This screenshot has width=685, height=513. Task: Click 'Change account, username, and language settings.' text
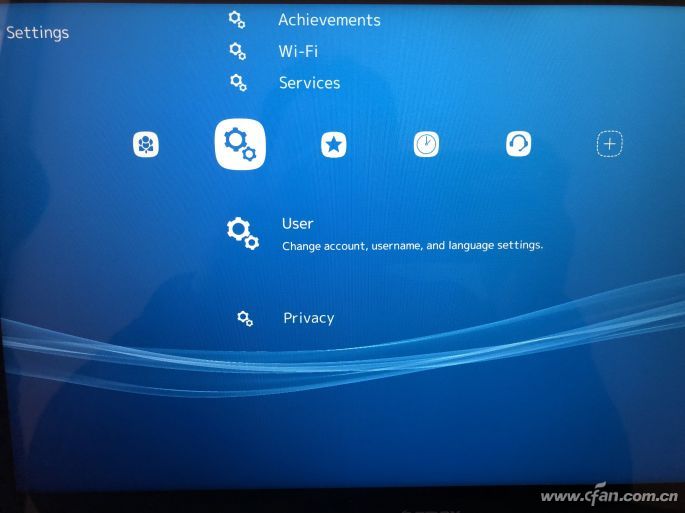[412, 246]
